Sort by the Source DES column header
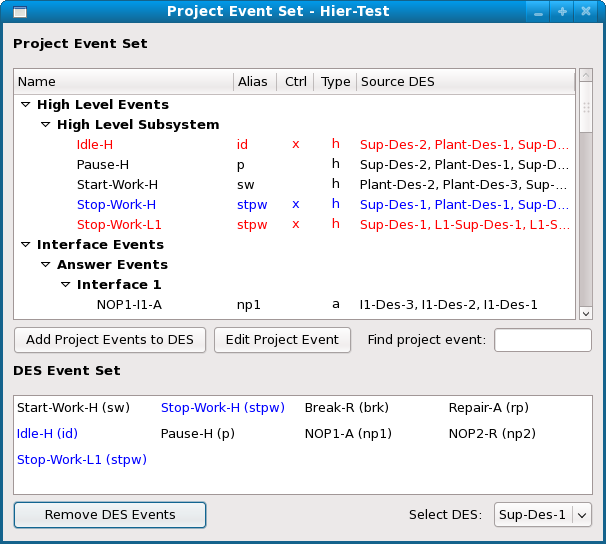606x544 pixels. pyautogui.click(x=464, y=82)
